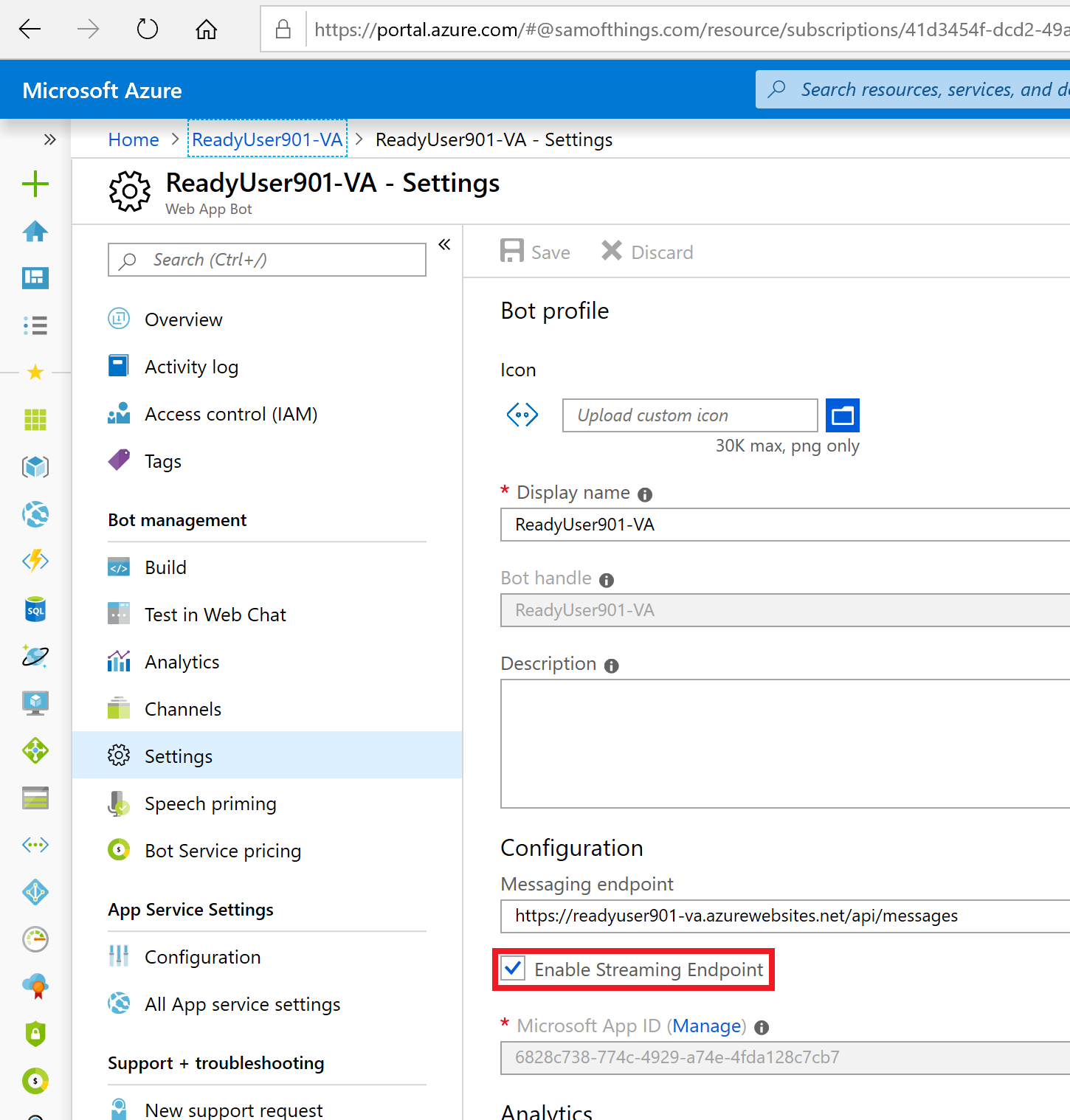The width and height of the screenshot is (1070, 1120).
Task: Open App Services globe sidebar icon
Action: pyautogui.click(x=35, y=514)
